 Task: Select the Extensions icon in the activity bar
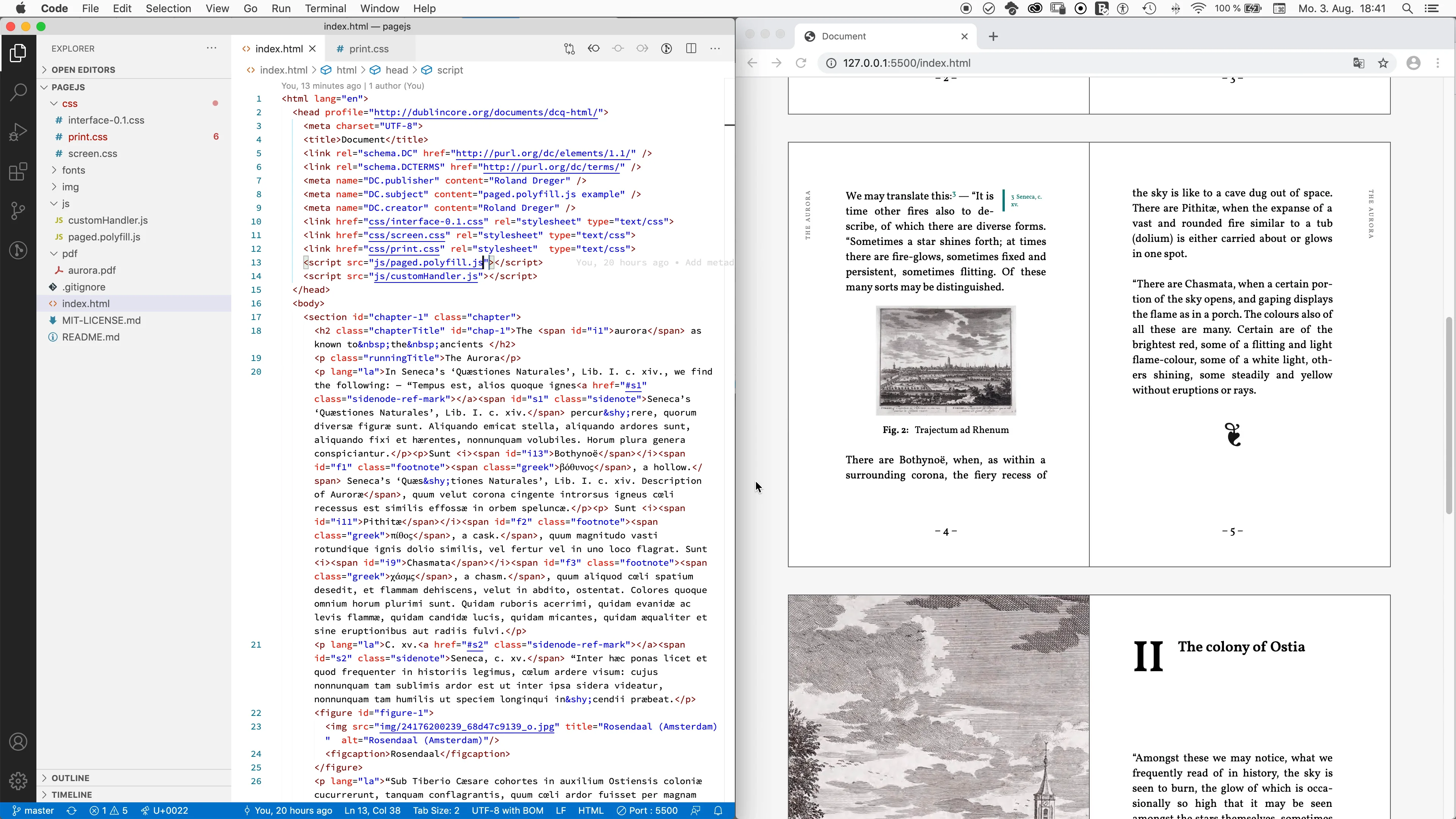17,171
